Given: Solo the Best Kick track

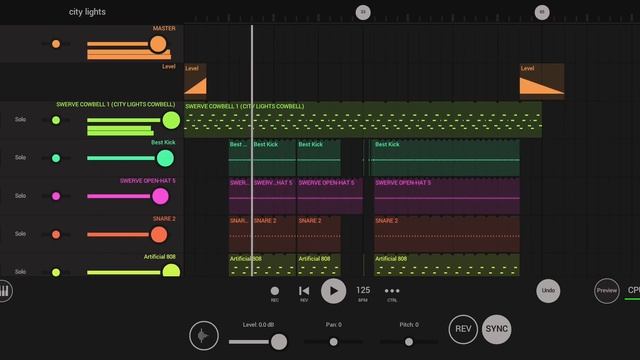Looking at the screenshot, I should [20, 158].
